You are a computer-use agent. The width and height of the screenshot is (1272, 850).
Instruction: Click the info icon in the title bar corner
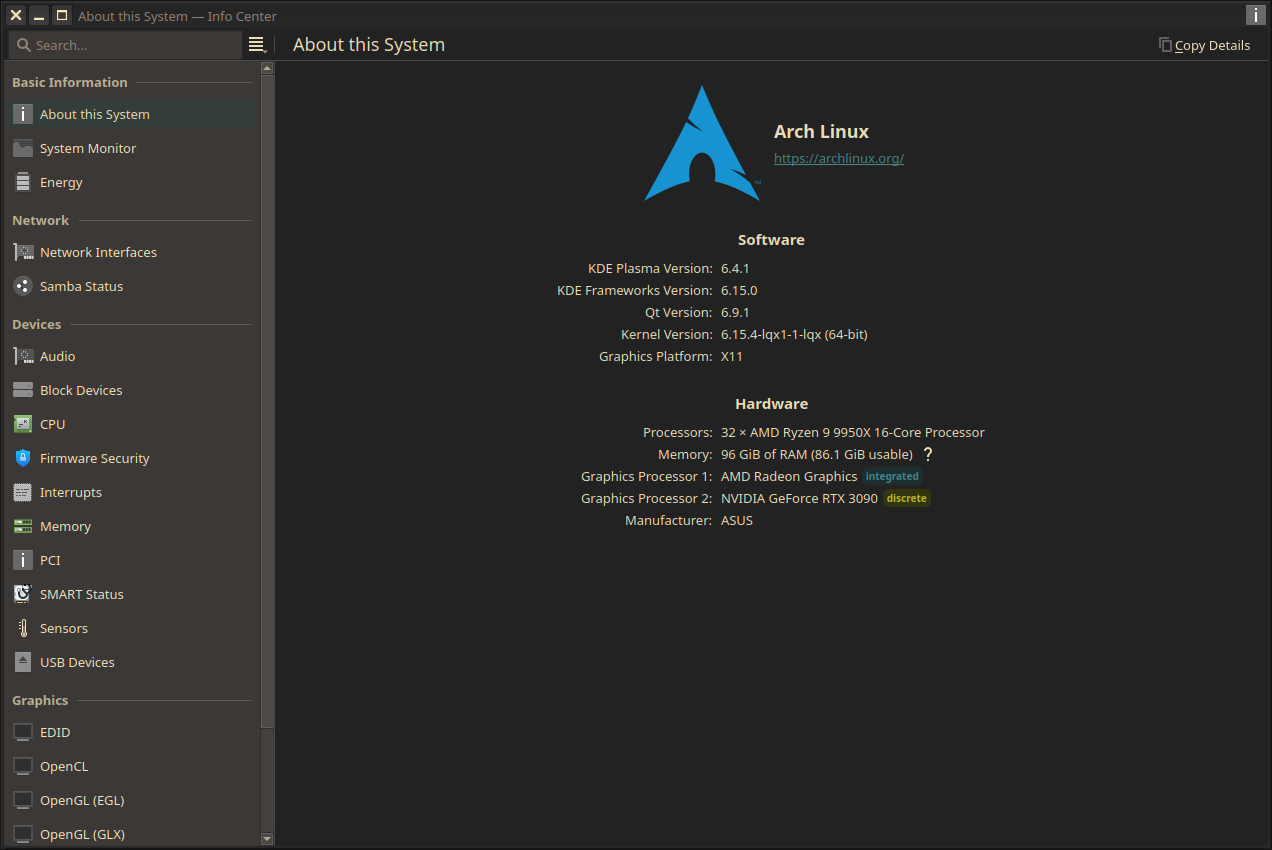pyautogui.click(x=1255, y=15)
